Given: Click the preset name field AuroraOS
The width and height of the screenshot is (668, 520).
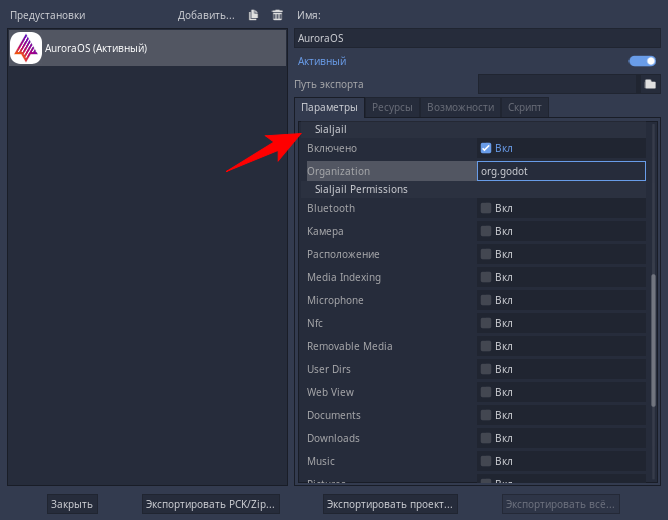Looking at the screenshot, I should [477, 38].
